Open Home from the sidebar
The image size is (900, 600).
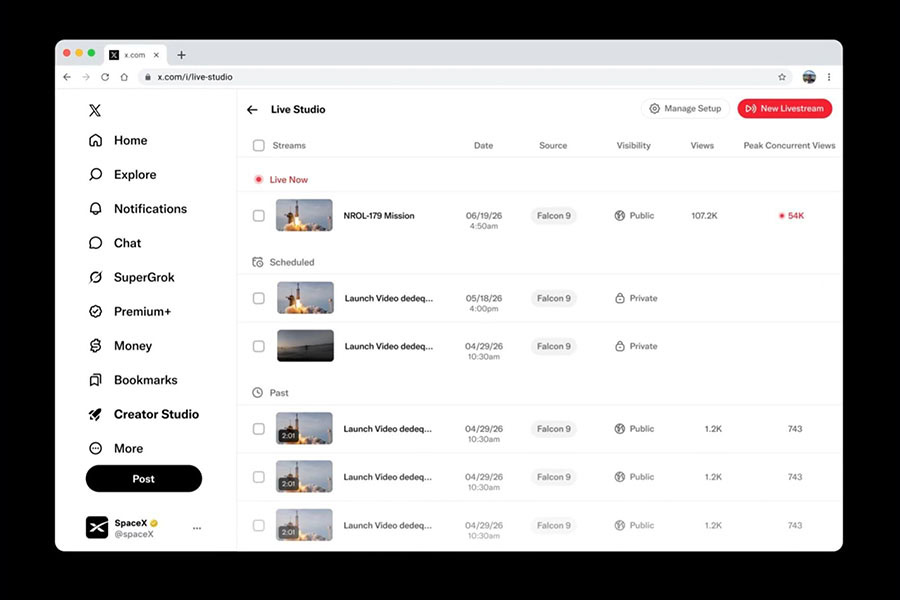[x=118, y=141]
